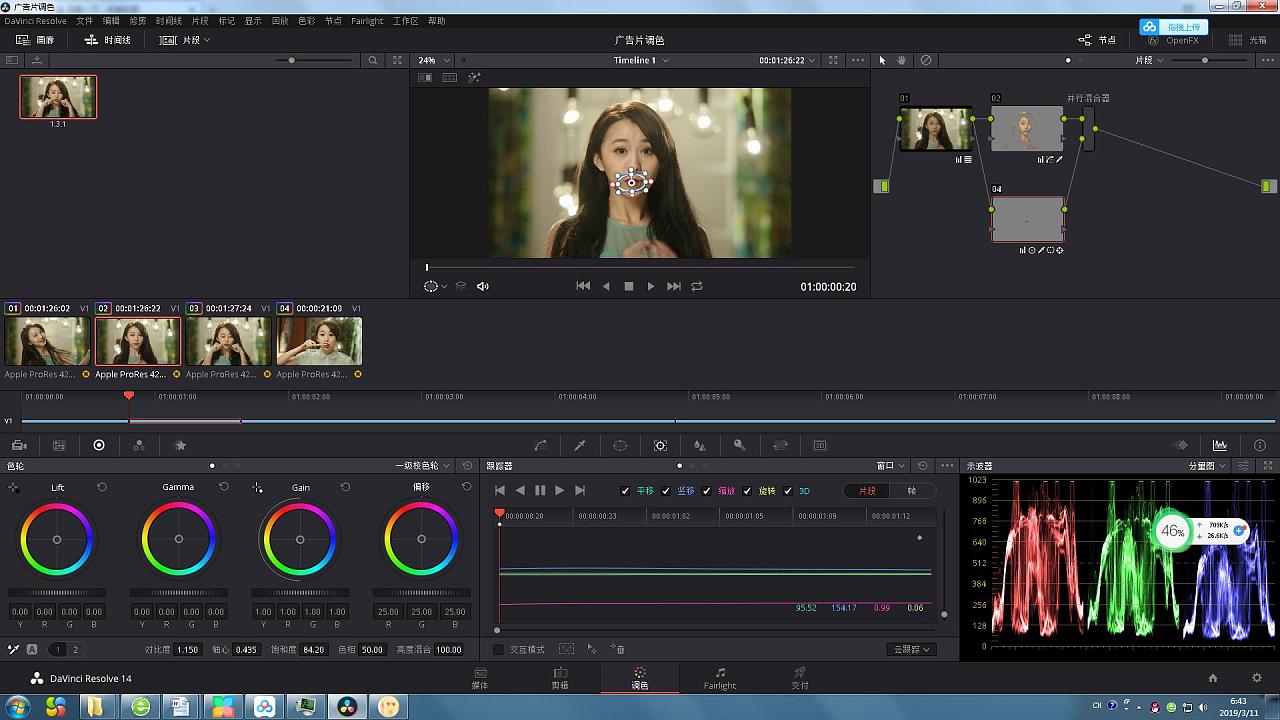Switch to the 媒体 page
The width and height of the screenshot is (1280, 720).
pos(480,679)
